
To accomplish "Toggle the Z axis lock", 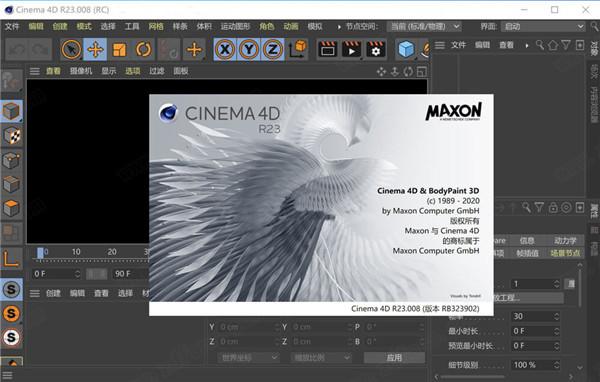I will tap(273, 49).
